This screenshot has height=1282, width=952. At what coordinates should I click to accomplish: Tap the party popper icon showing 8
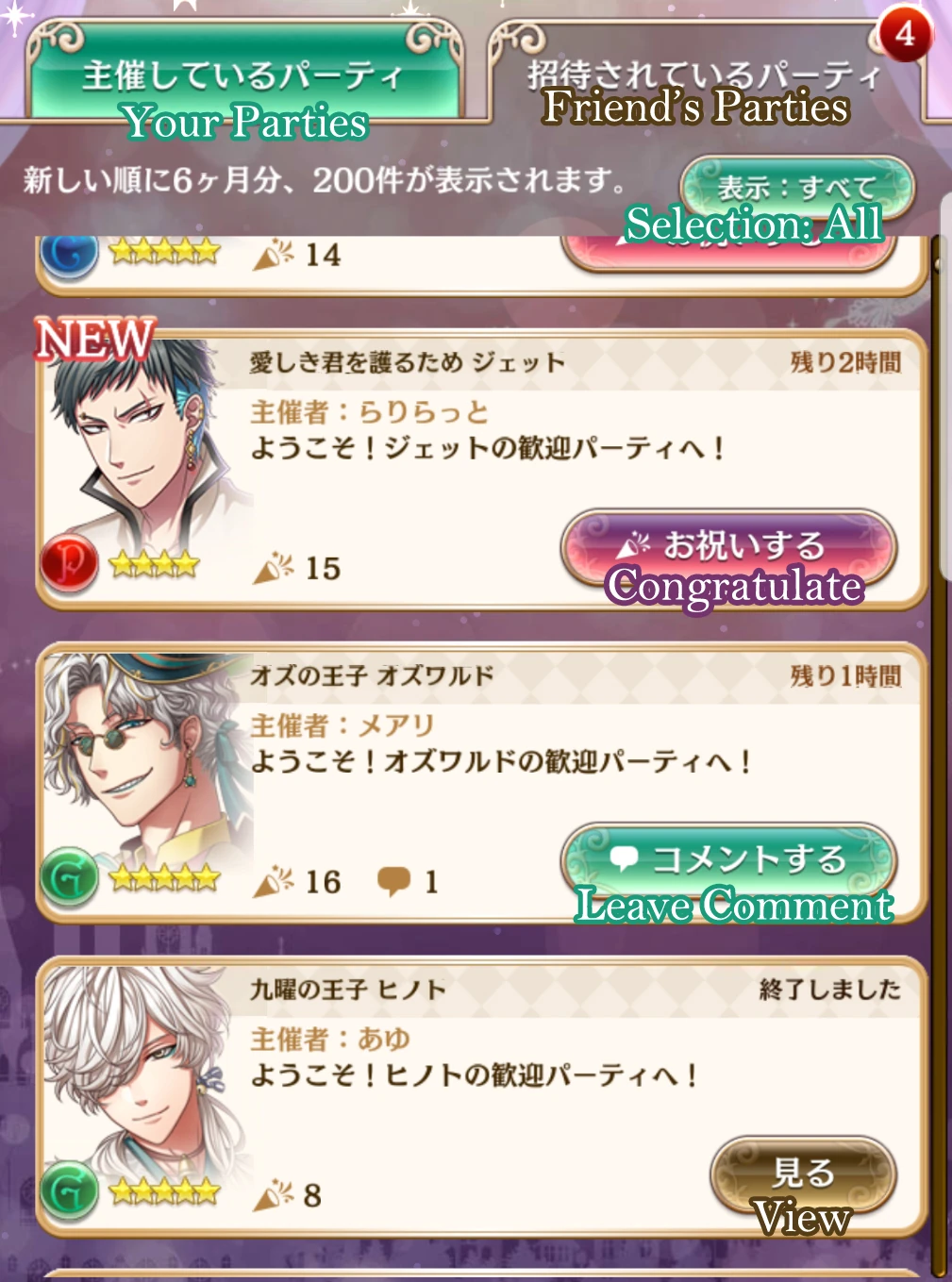coord(274,1194)
